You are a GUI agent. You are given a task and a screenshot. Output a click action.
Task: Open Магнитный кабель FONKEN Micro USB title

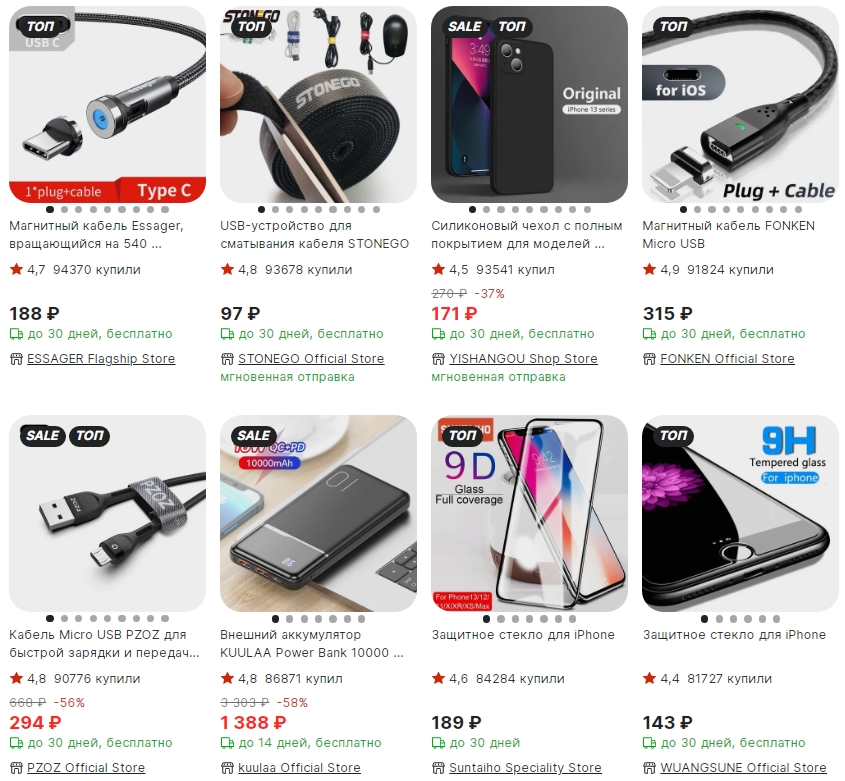(728, 234)
